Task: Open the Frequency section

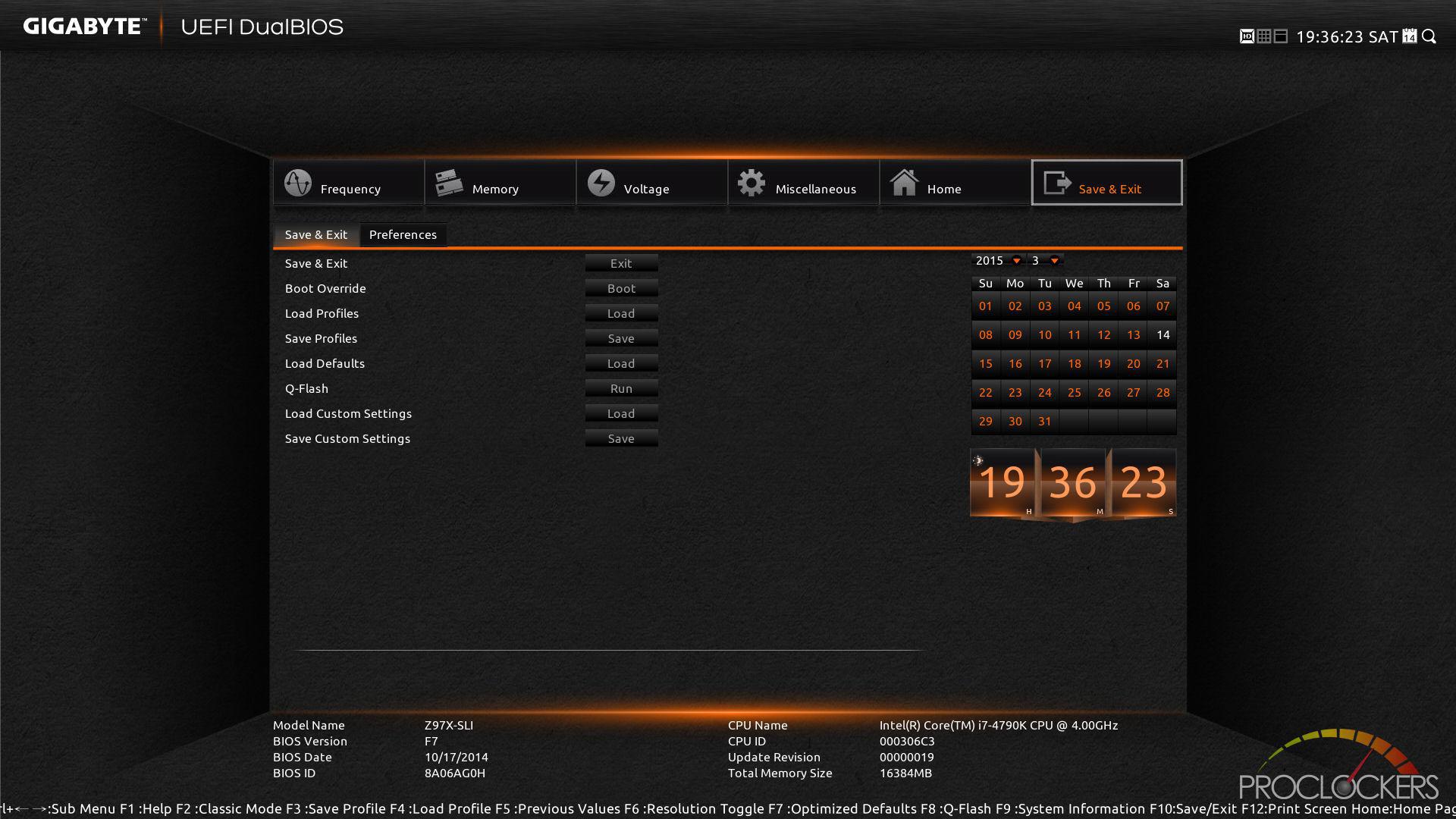Action: pyautogui.click(x=349, y=183)
